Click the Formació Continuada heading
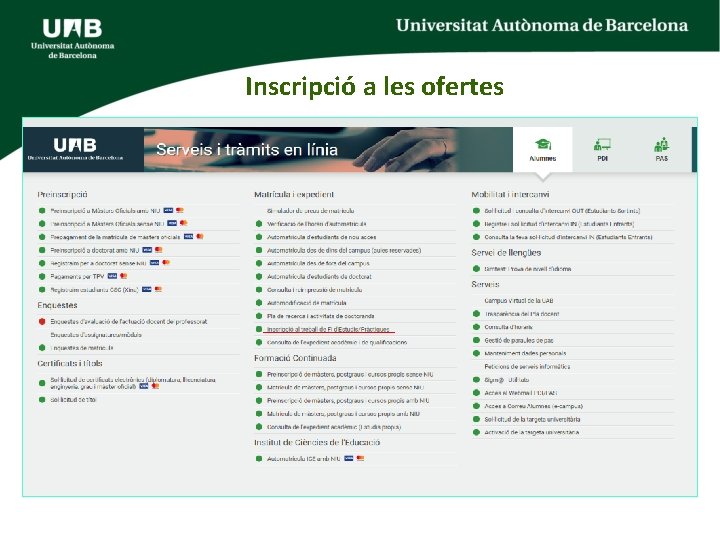 coord(295,358)
